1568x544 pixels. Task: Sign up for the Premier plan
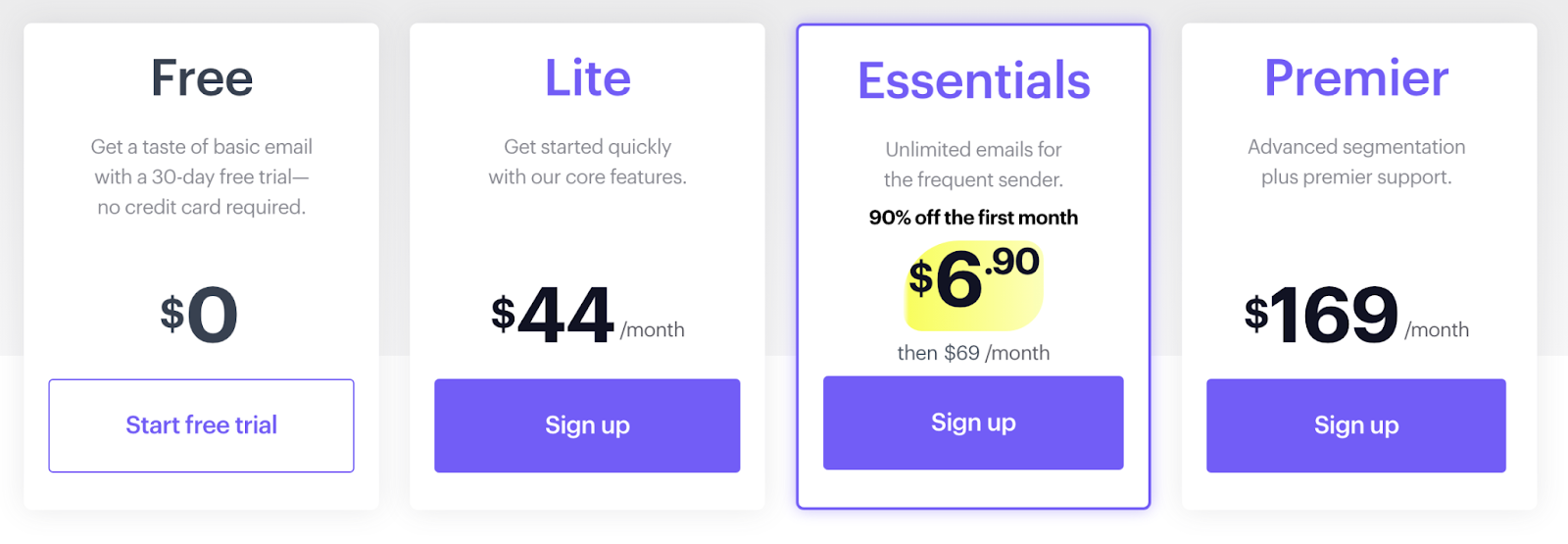pyautogui.click(x=1356, y=425)
